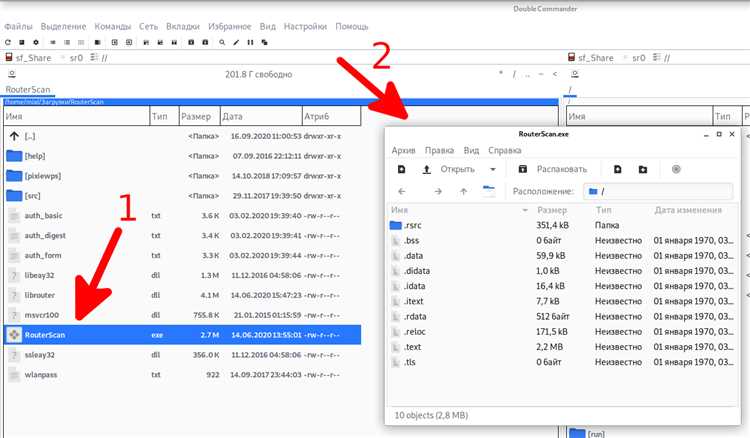Click the [pixiewps] folder icon
Viewport: 750px width, 438px height.
point(14,175)
